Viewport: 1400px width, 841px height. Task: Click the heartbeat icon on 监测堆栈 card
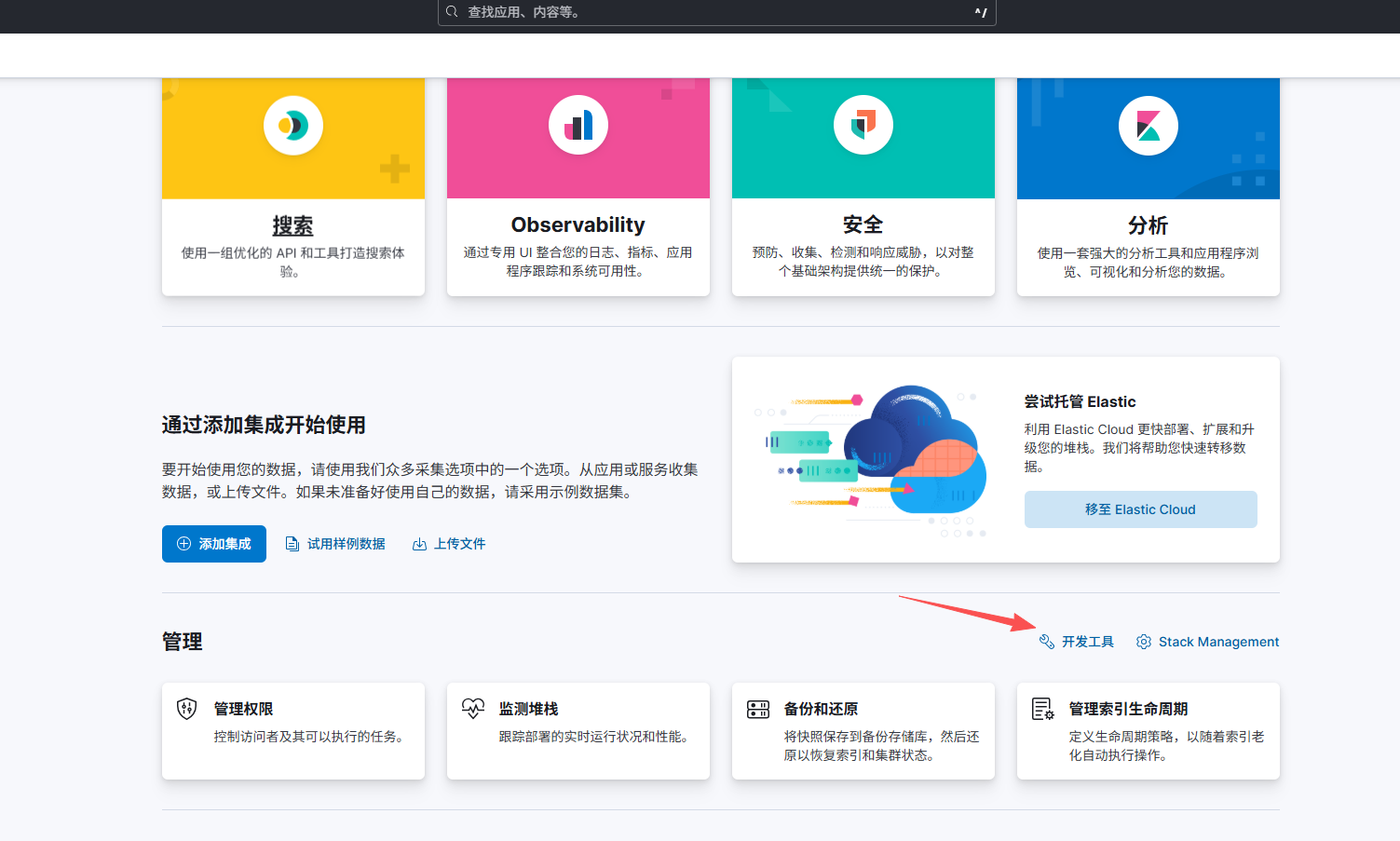pyautogui.click(x=473, y=709)
